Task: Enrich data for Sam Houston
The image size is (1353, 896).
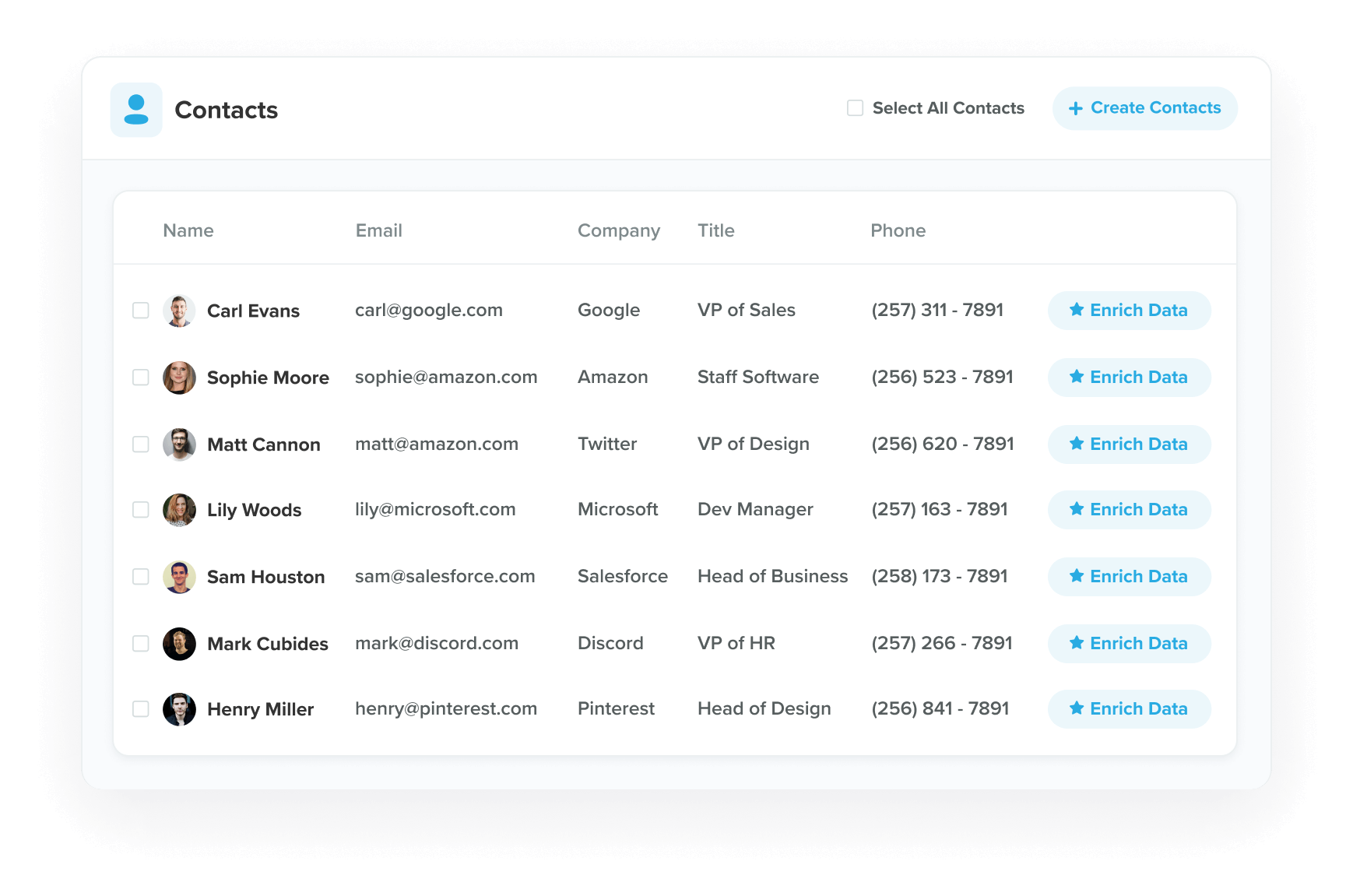Action: [x=1129, y=577]
